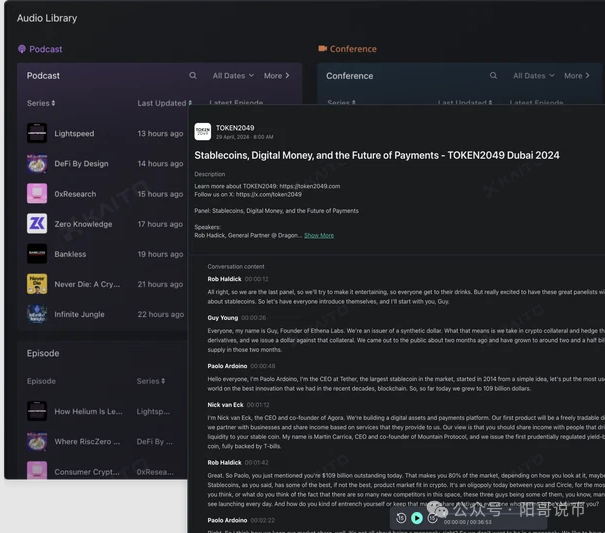
Task: Click the Podcast panel search icon
Action: [x=193, y=76]
